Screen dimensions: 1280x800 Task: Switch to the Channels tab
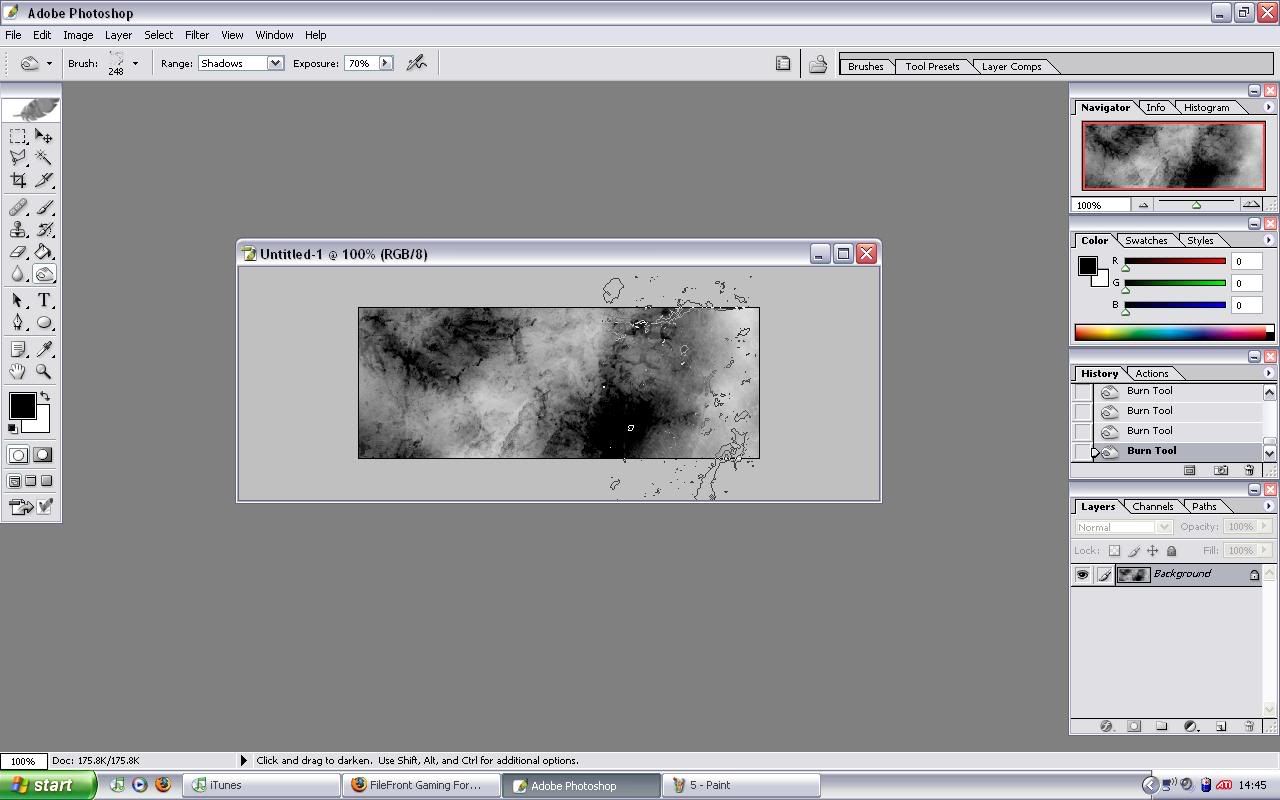tap(1152, 506)
